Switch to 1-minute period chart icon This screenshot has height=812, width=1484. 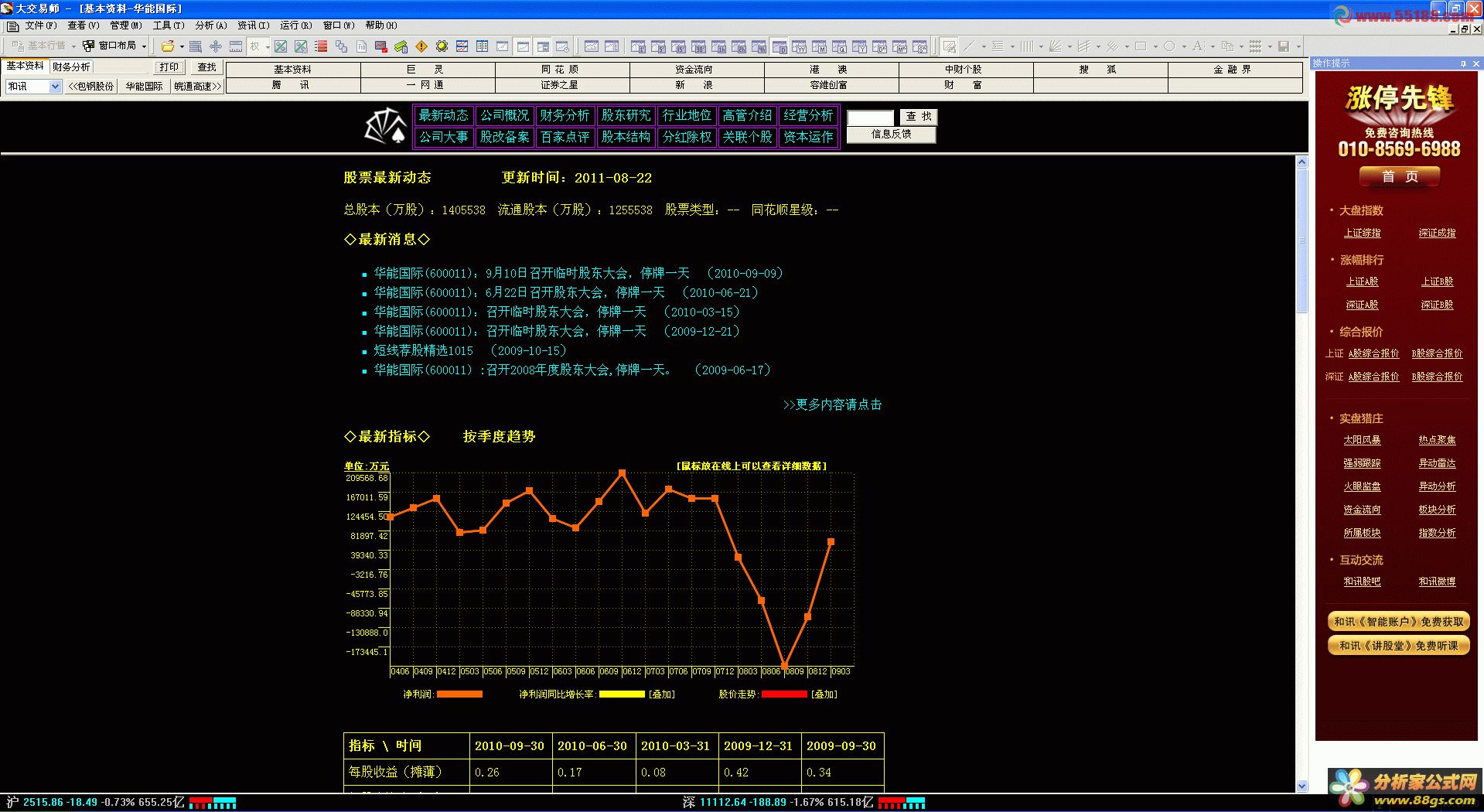638,46
